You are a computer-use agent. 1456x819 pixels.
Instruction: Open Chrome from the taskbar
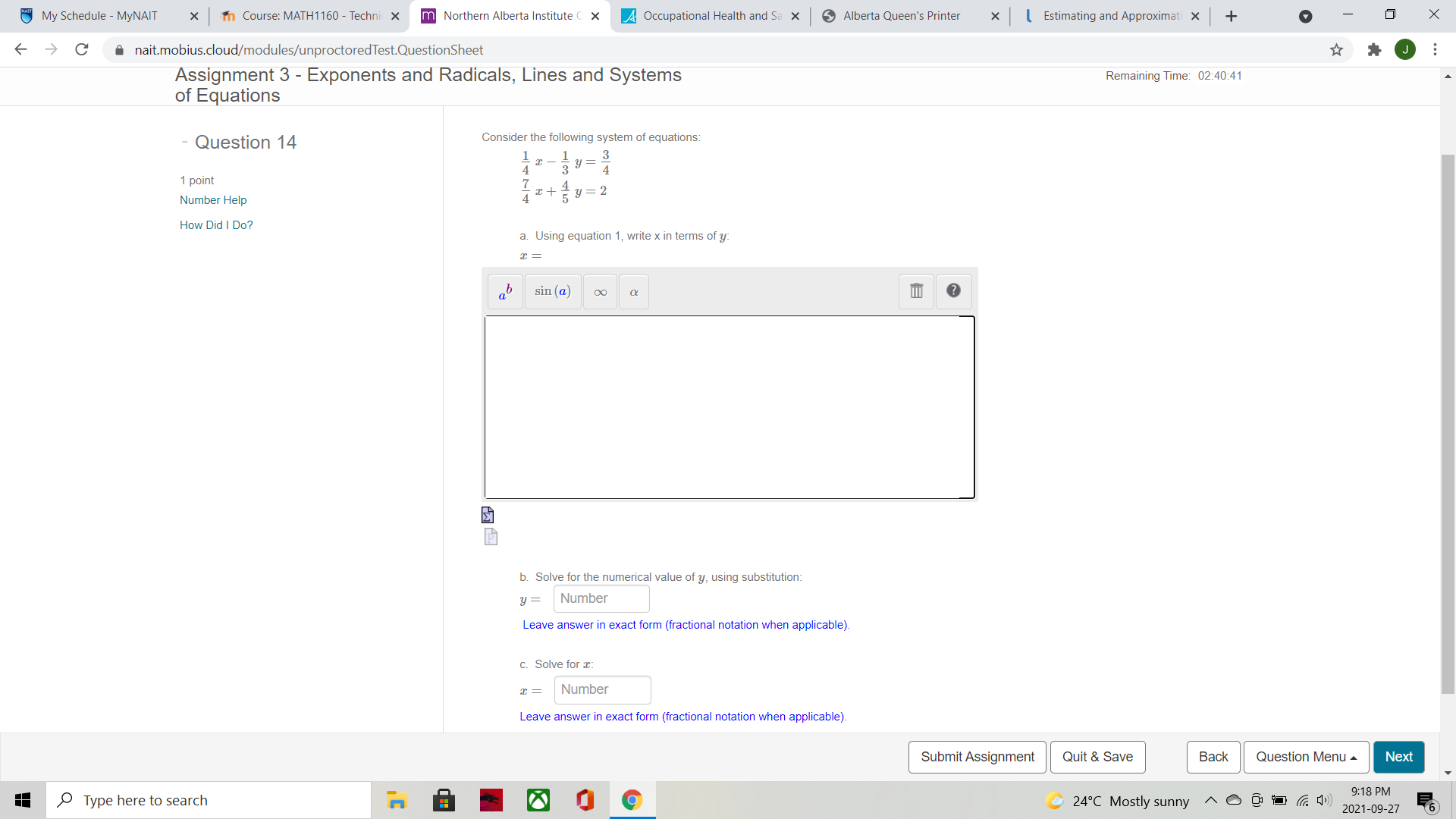tap(632, 800)
